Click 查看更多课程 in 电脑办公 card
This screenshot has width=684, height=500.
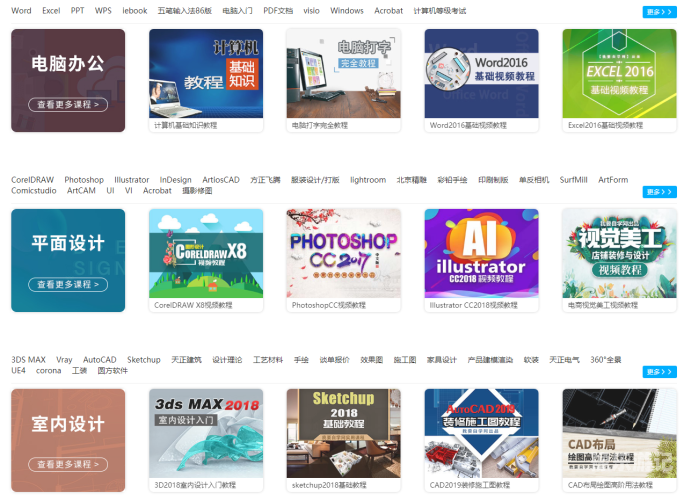click(68, 104)
